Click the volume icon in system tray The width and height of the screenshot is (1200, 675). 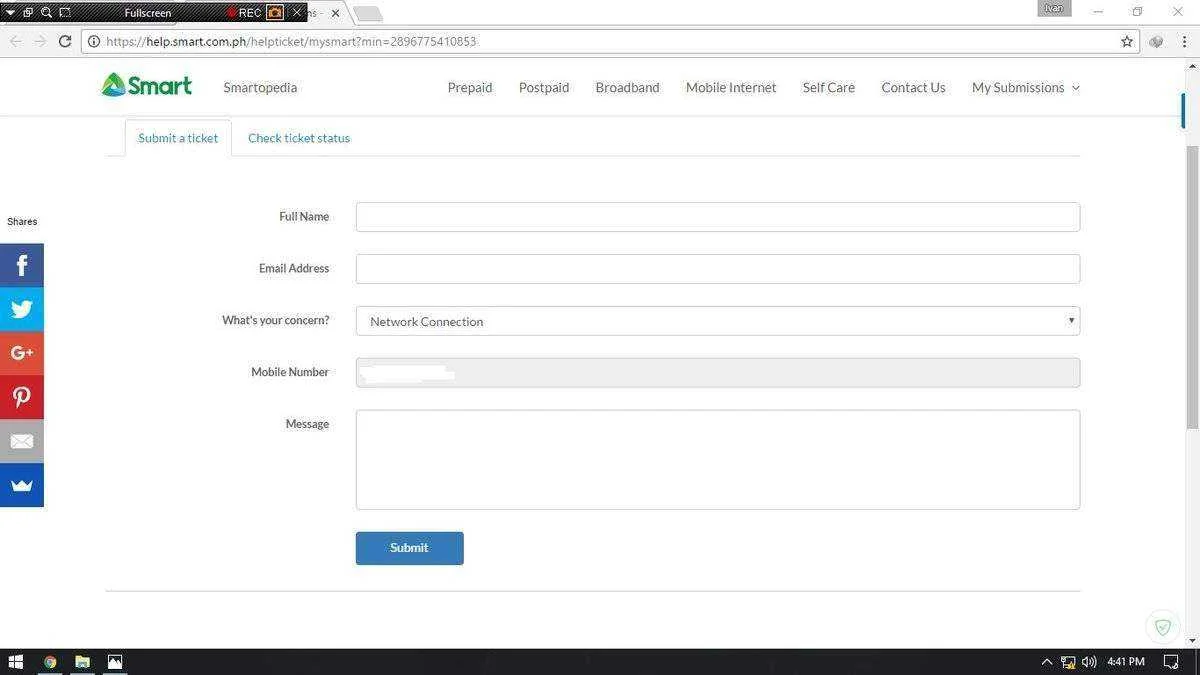(x=1089, y=661)
